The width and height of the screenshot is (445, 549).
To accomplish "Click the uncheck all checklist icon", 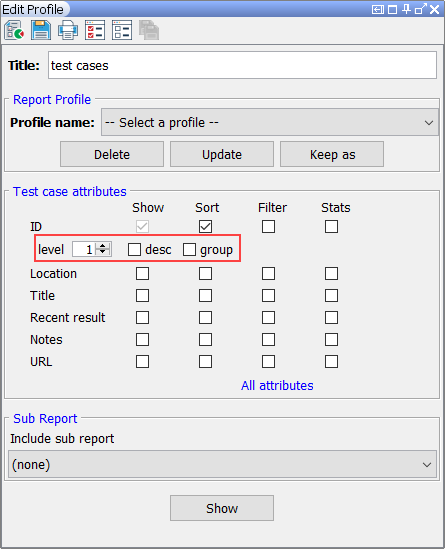I will point(122,30).
